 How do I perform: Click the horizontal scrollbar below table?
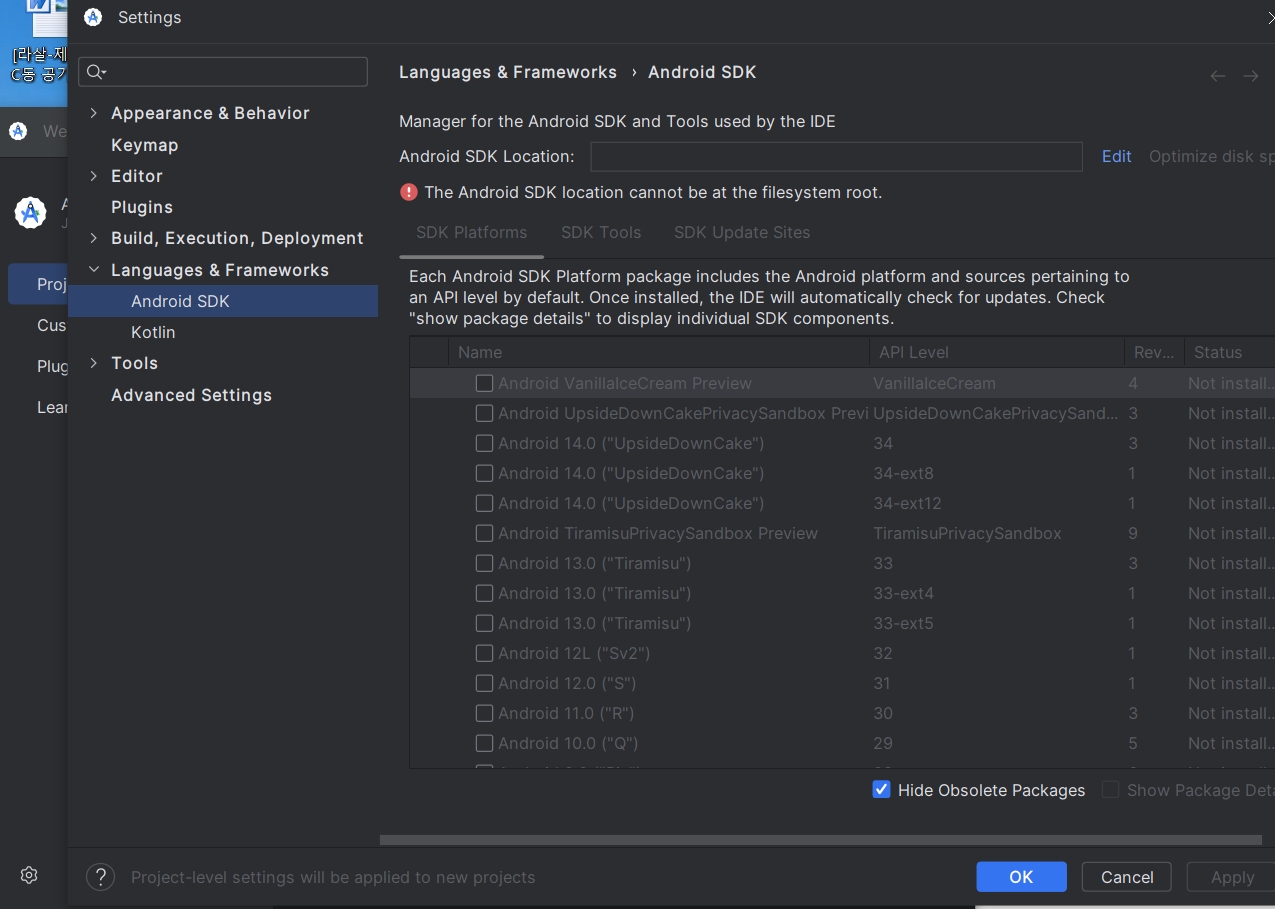point(820,840)
